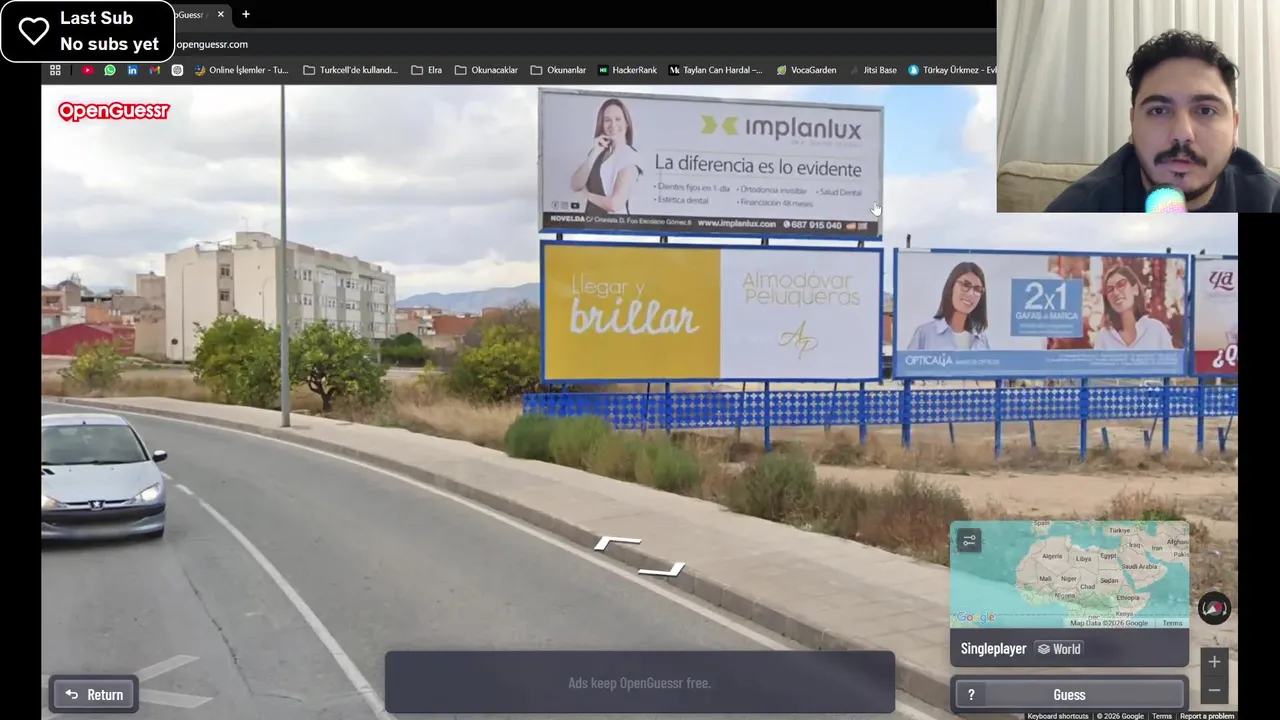Open the Okunacaklar bookmark folder
1280x720 pixels.
(x=486, y=70)
